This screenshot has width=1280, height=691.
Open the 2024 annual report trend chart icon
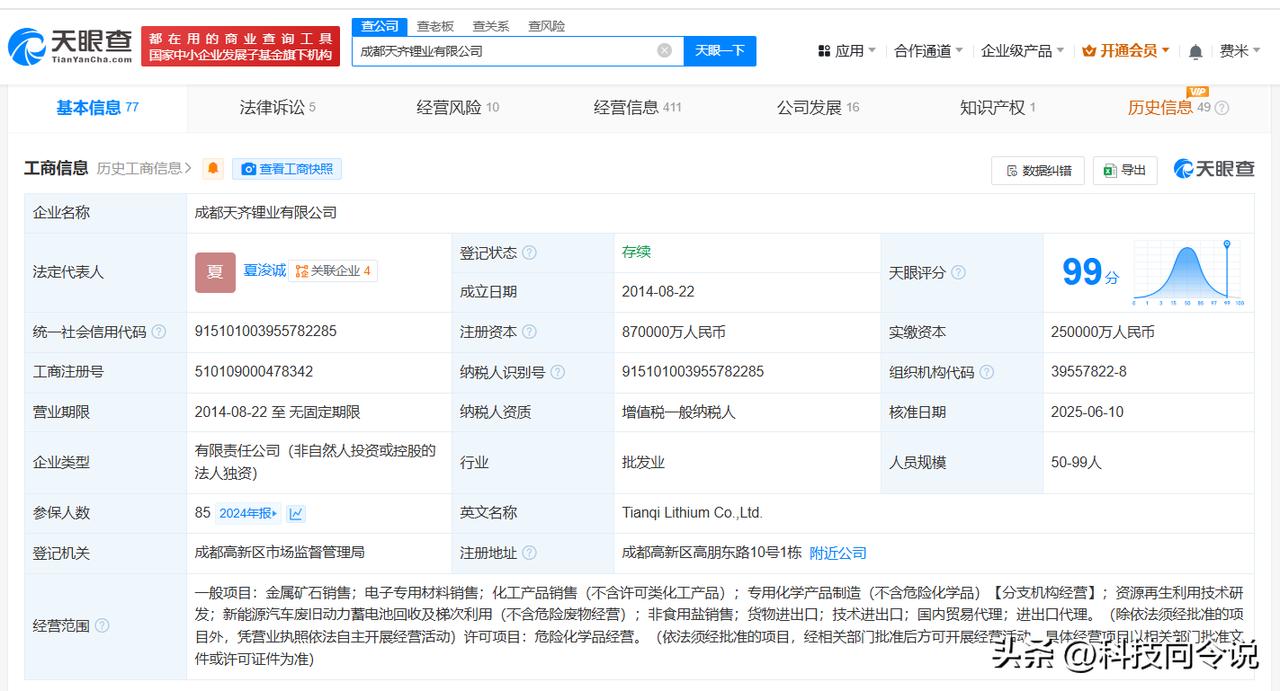(x=296, y=513)
